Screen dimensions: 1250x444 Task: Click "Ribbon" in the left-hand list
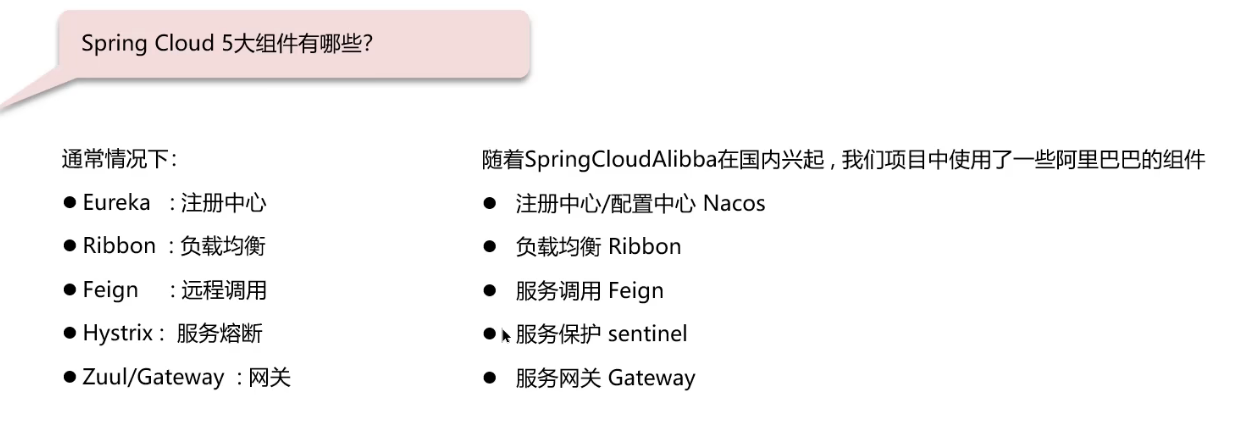(x=119, y=246)
